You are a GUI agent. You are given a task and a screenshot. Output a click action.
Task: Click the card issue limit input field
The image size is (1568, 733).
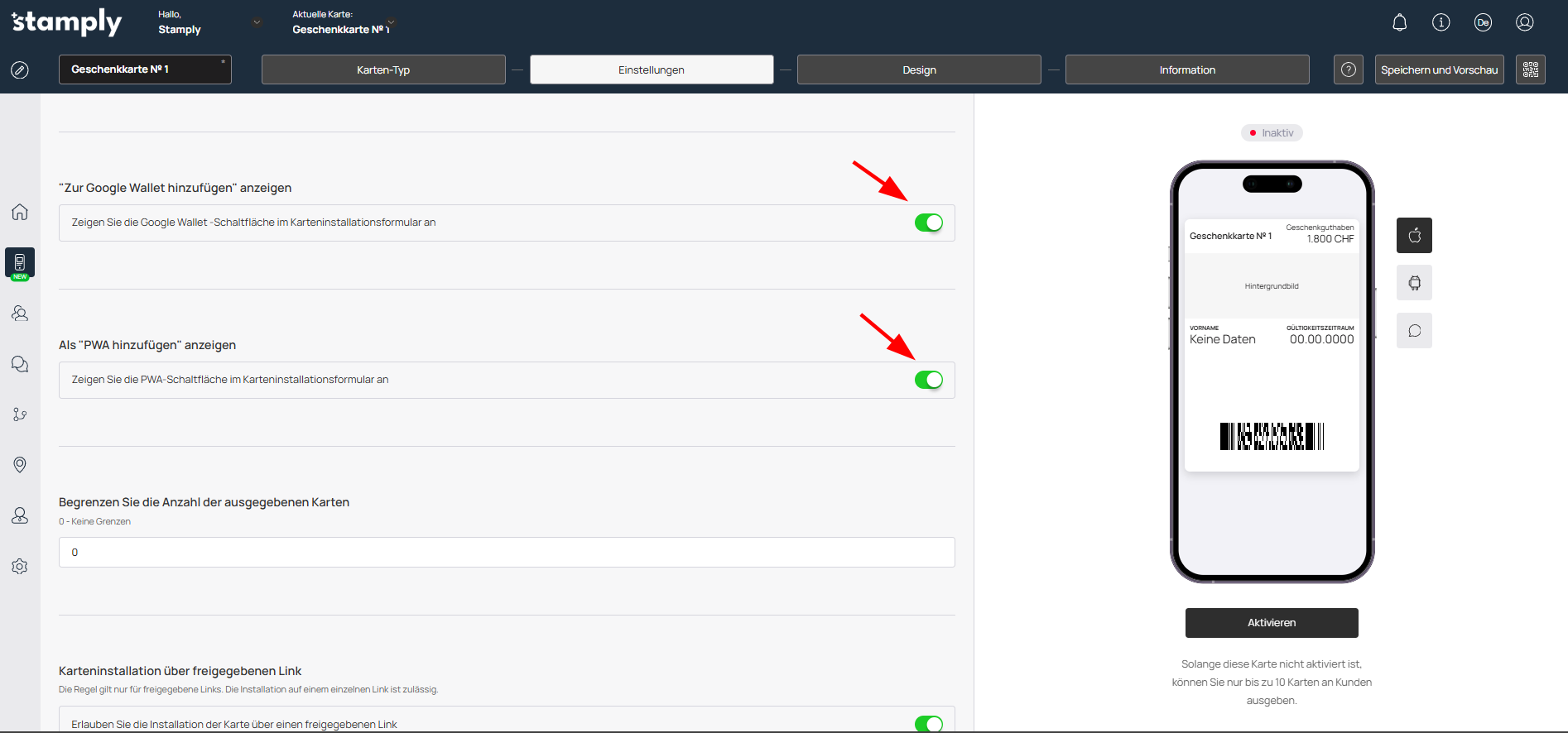coord(507,553)
